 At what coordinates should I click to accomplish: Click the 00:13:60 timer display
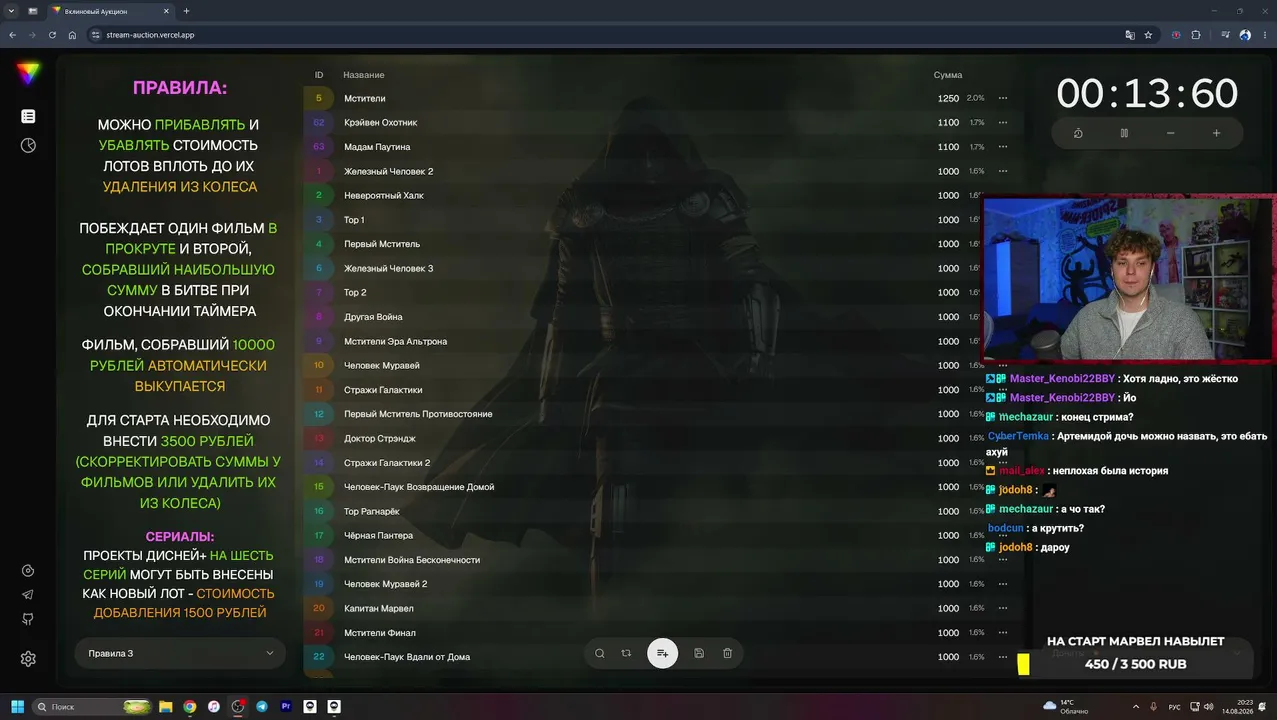[x=1147, y=94]
